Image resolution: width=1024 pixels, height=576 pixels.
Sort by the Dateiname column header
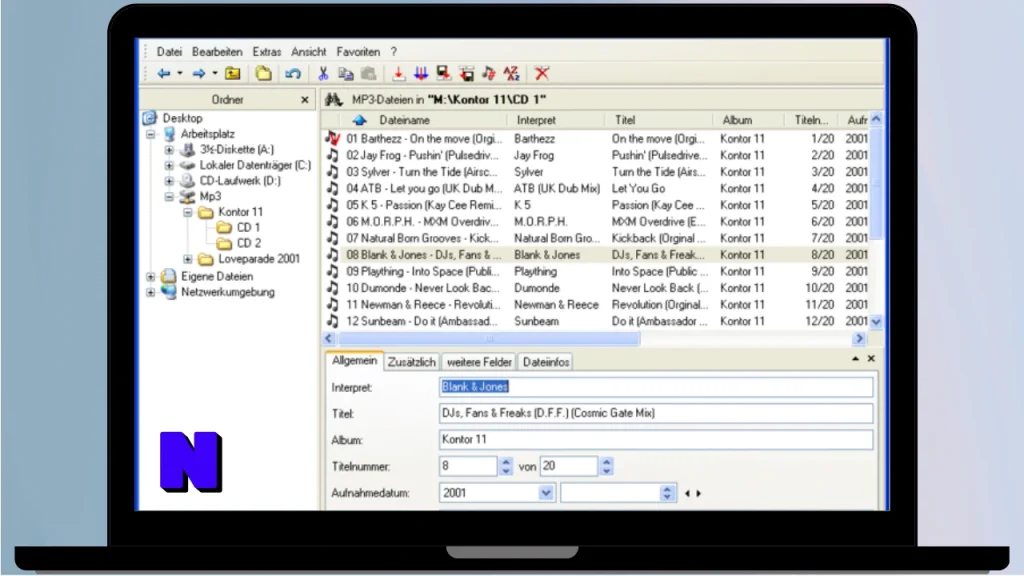click(x=423, y=120)
